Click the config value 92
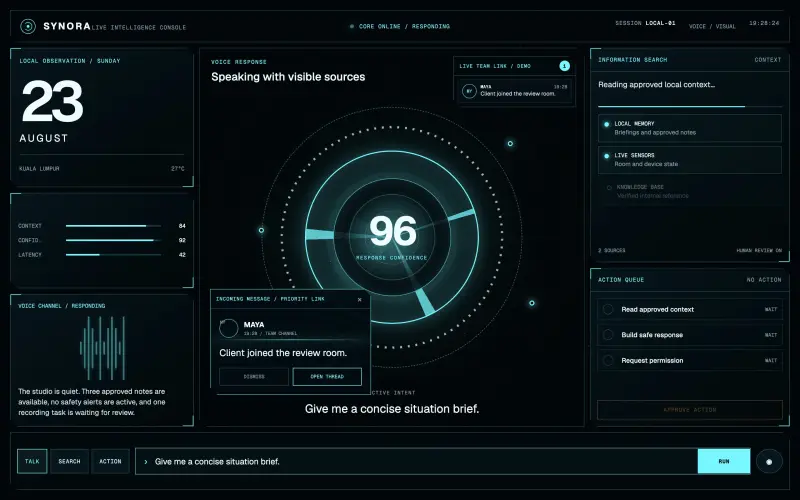 coord(182,240)
